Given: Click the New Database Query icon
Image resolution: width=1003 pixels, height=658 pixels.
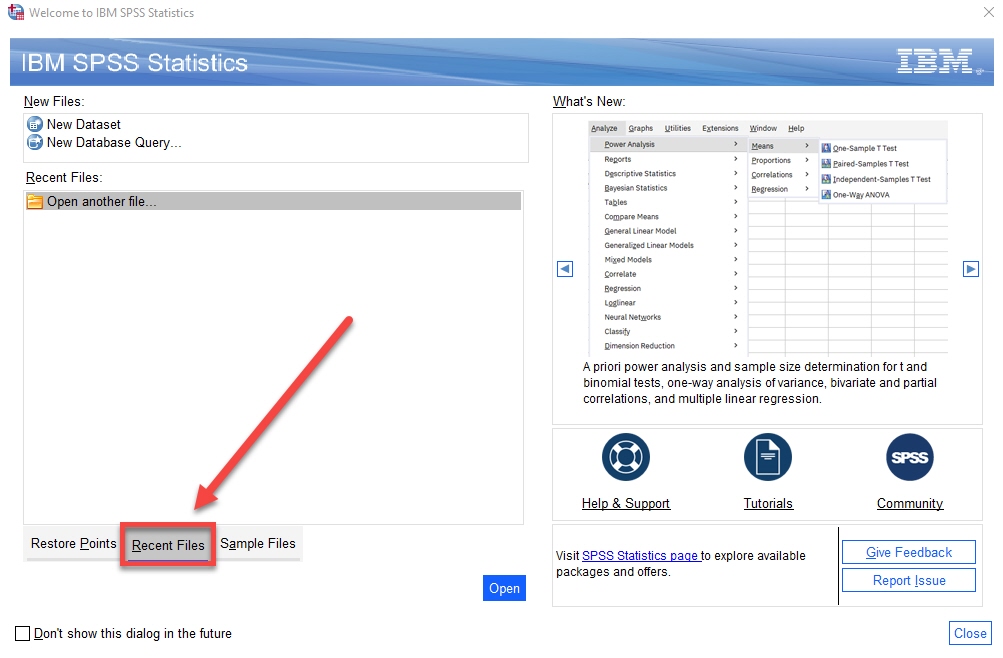Looking at the screenshot, I should click(35, 142).
